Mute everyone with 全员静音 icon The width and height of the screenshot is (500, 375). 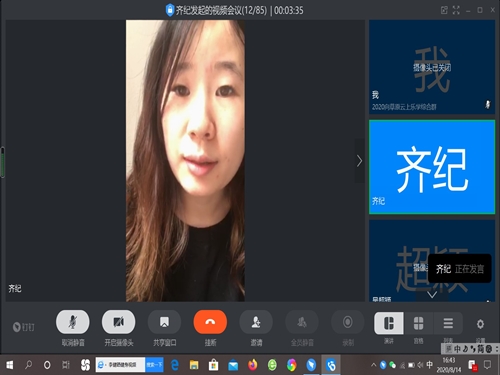point(302,322)
